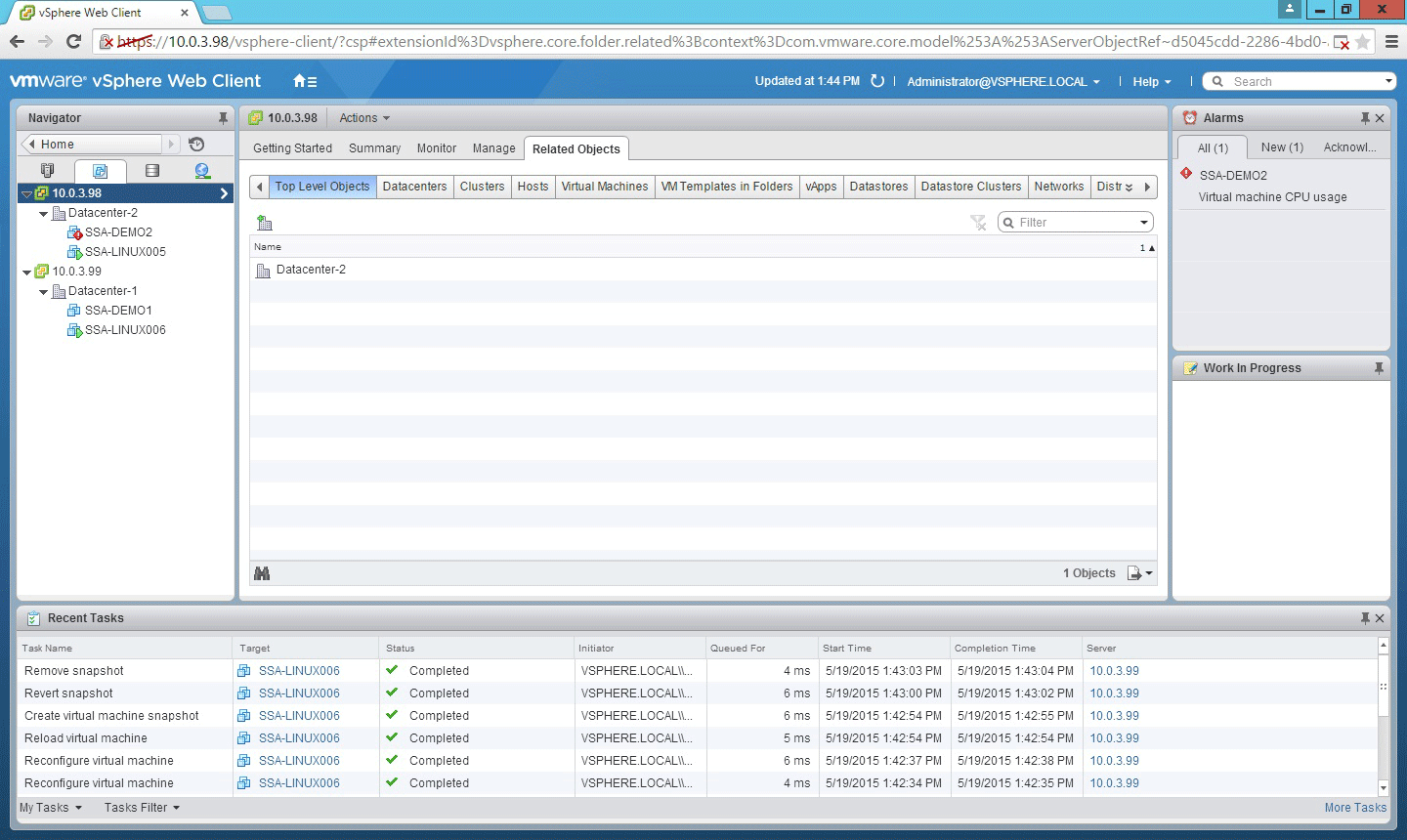This screenshot has width=1407, height=840.
Task: Open SSA-LINUX006 link in Remove snapshot row
Action: 299,671
